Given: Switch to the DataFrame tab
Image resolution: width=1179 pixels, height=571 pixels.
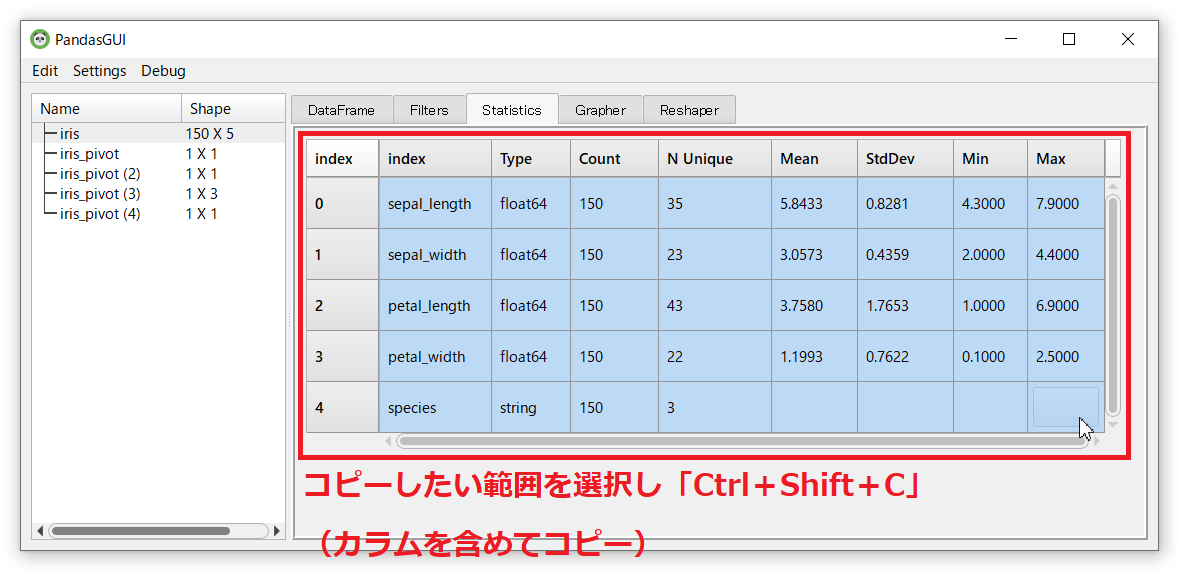Looking at the screenshot, I should pyautogui.click(x=341, y=110).
